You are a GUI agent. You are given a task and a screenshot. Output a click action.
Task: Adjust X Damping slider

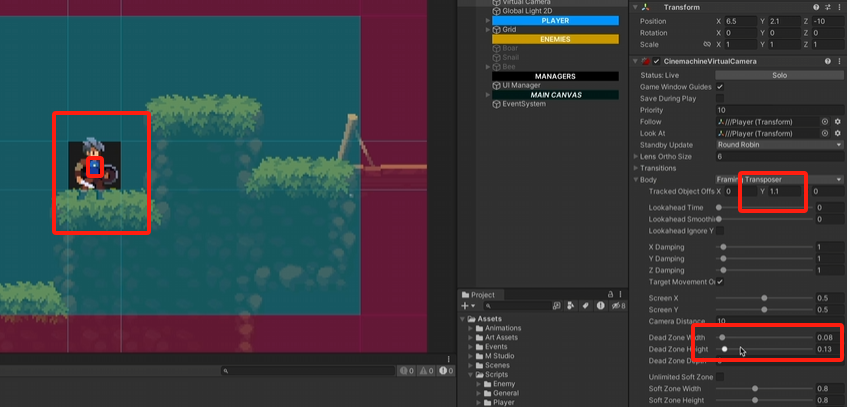click(x=764, y=247)
